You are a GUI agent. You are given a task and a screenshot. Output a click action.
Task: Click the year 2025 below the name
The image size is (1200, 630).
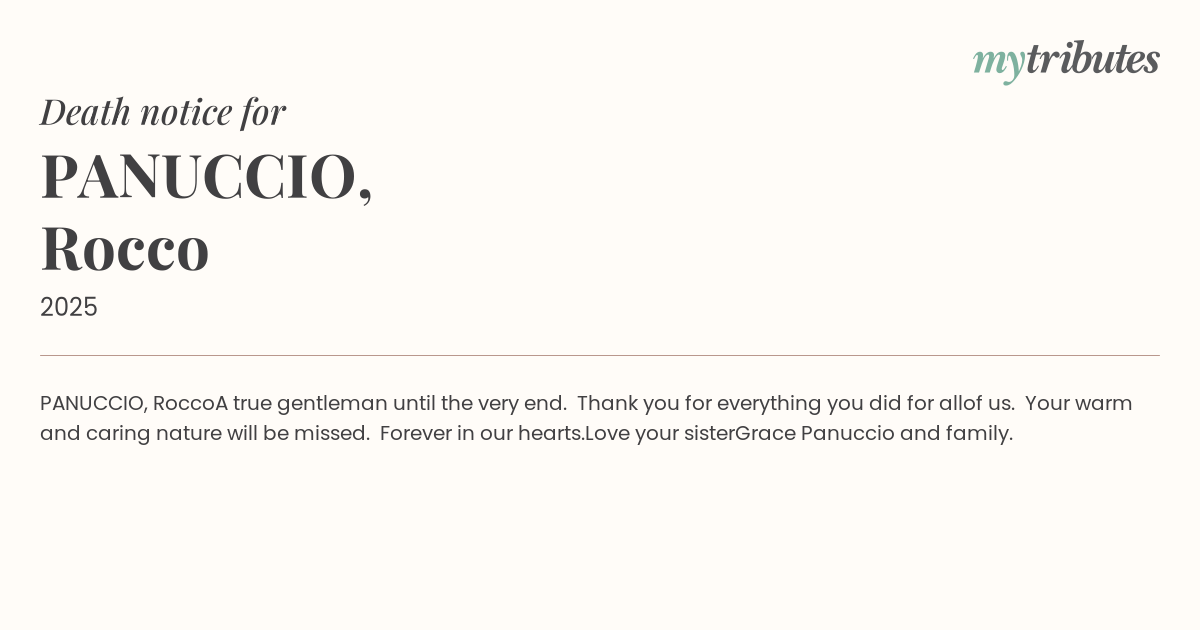pos(69,307)
